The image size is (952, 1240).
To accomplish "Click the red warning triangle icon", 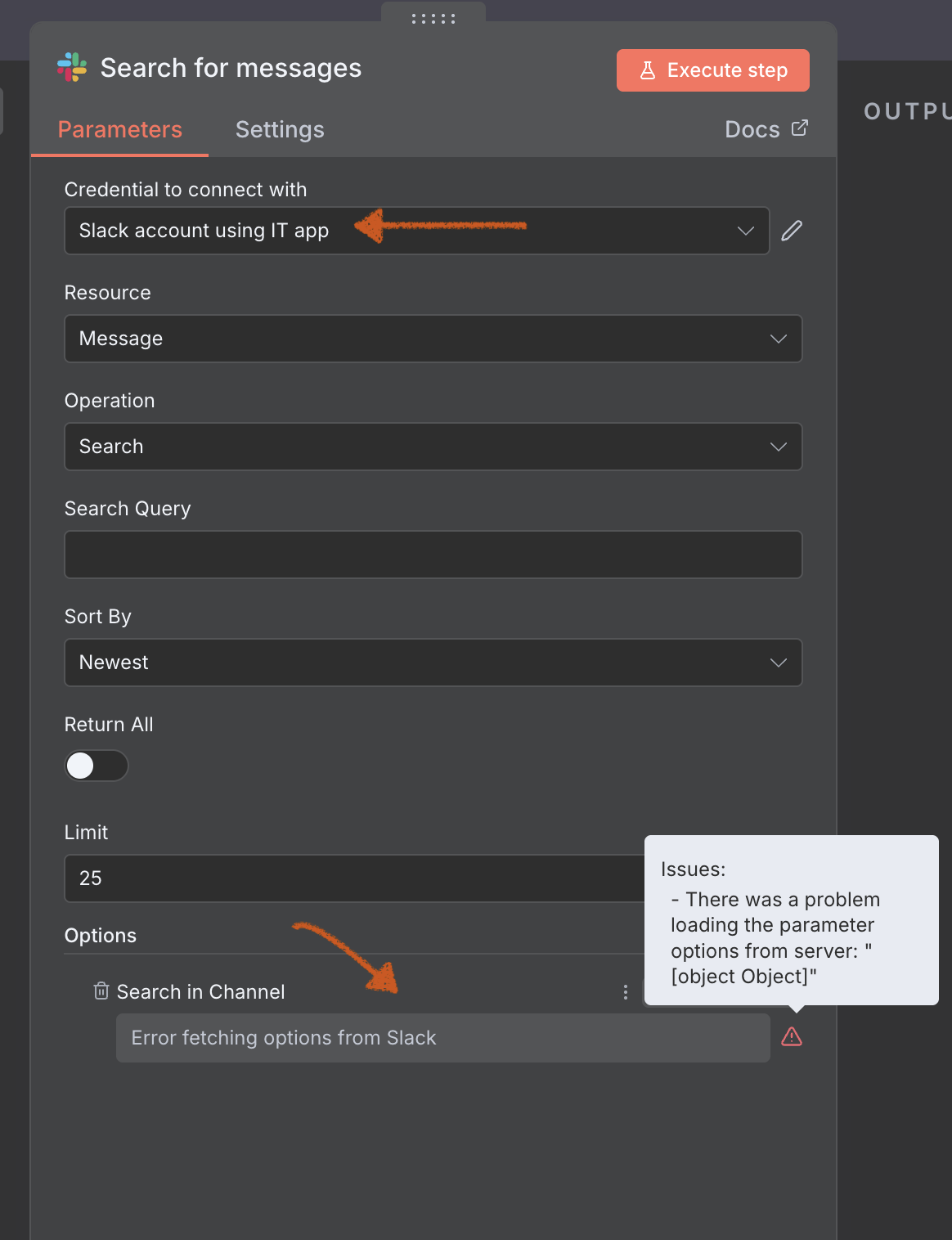I will point(791,1037).
